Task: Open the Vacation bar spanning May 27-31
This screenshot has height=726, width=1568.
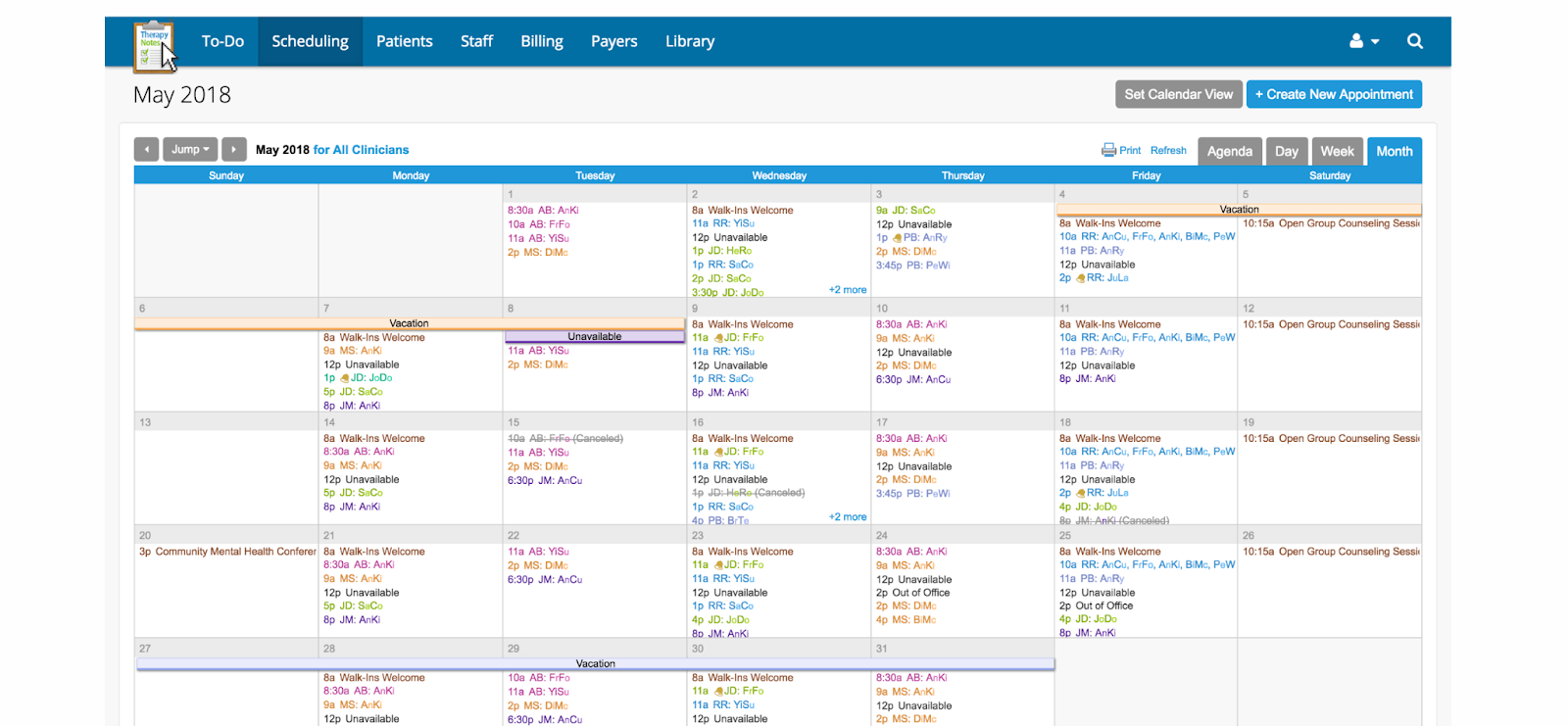Action: (x=596, y=663)
